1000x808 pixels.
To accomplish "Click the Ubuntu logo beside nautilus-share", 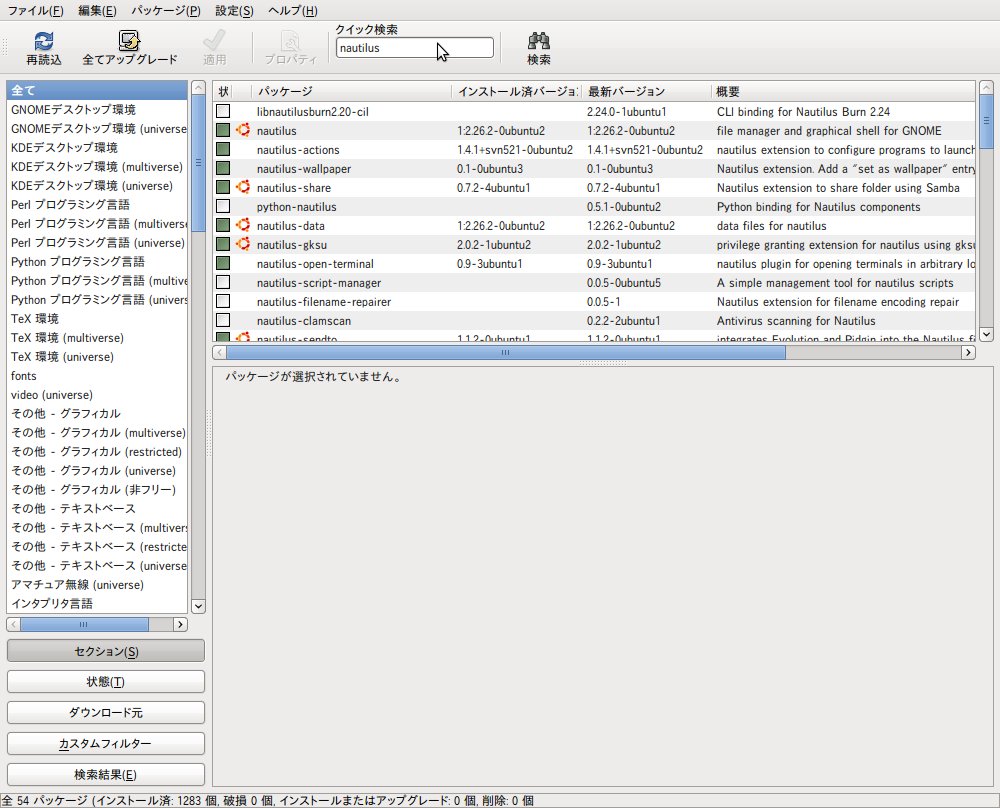I will 243,187.
